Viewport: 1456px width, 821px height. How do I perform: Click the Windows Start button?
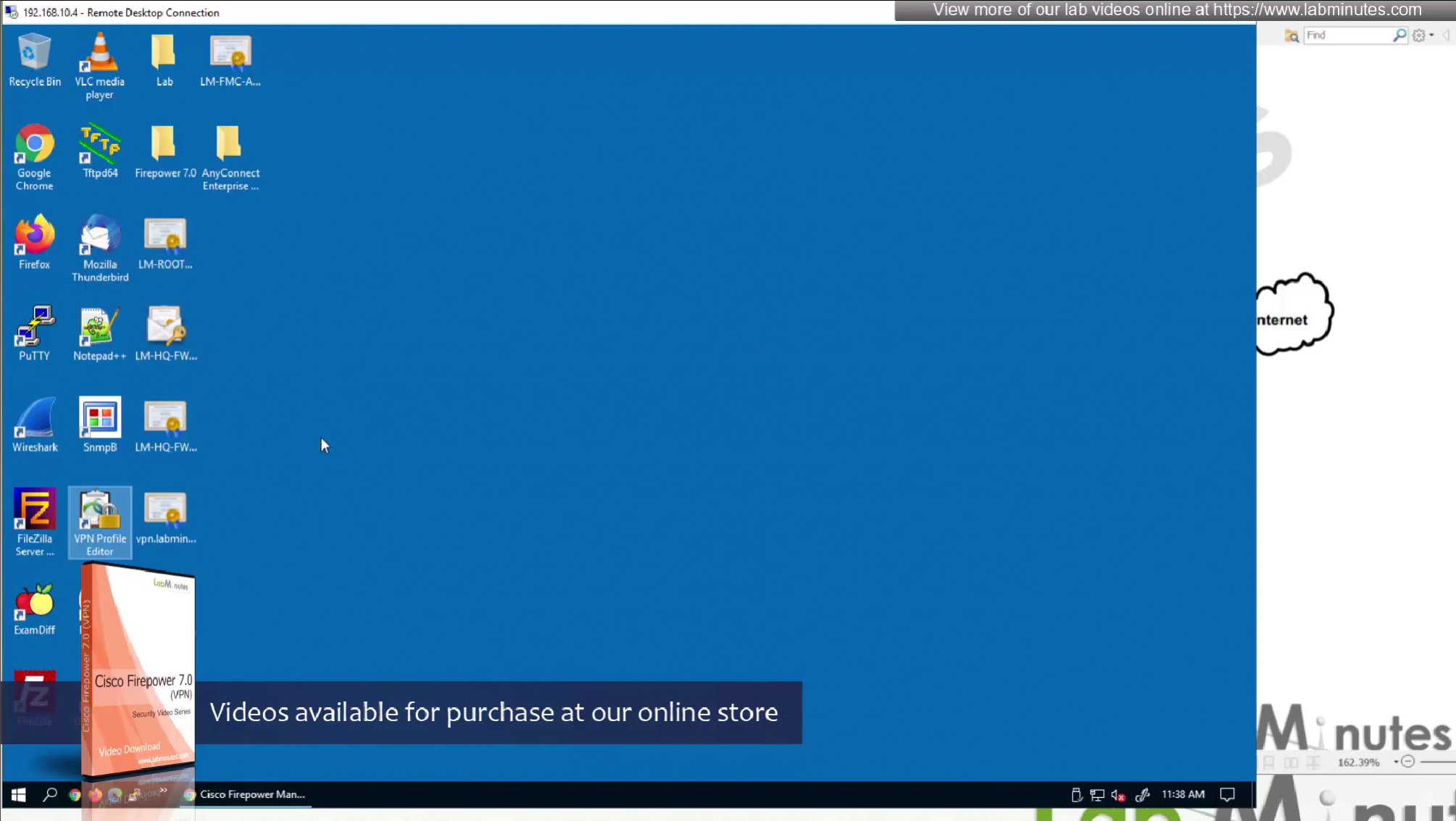[x=18, y=795]
